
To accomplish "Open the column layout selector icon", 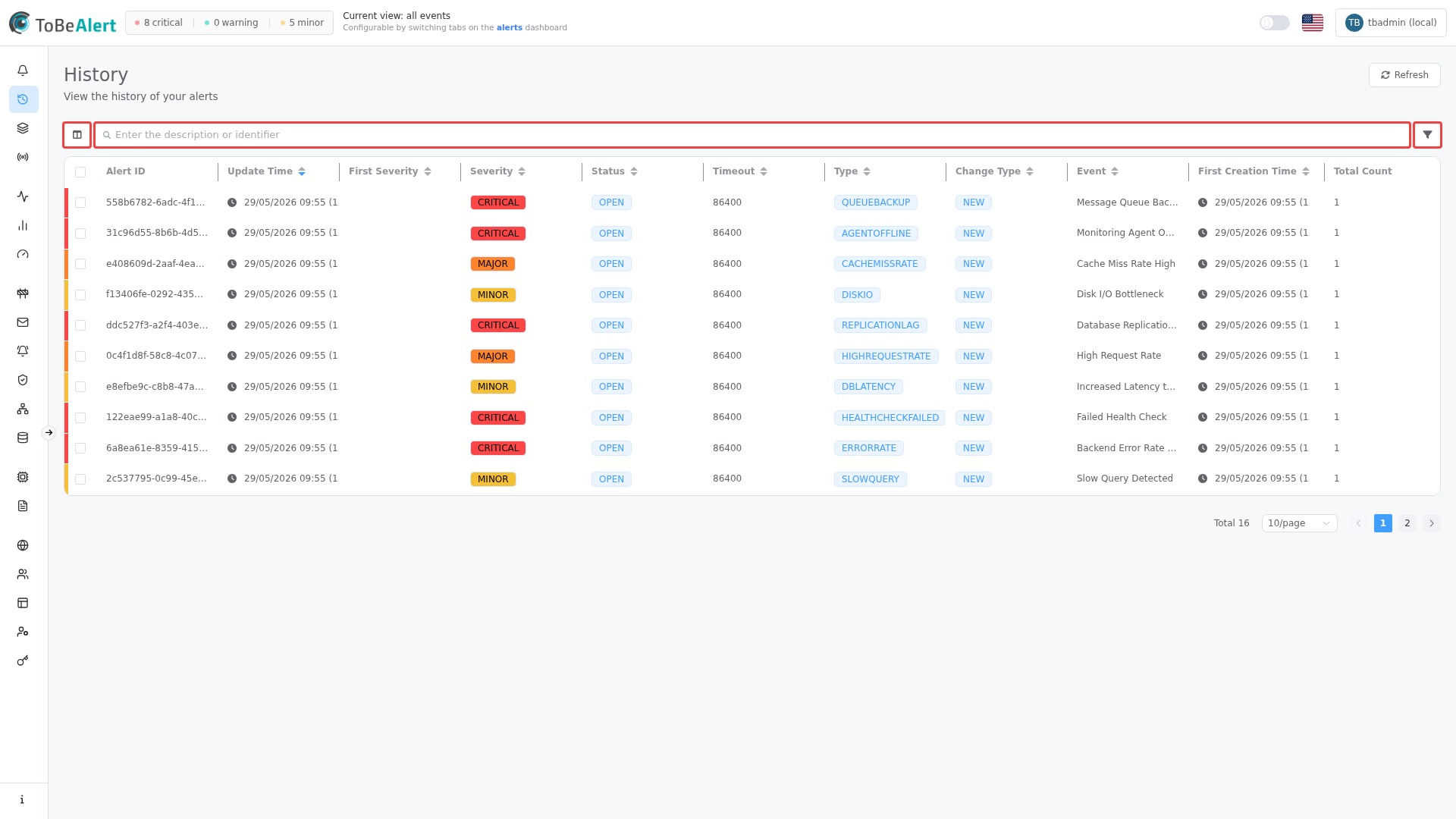I will (77, 135).
